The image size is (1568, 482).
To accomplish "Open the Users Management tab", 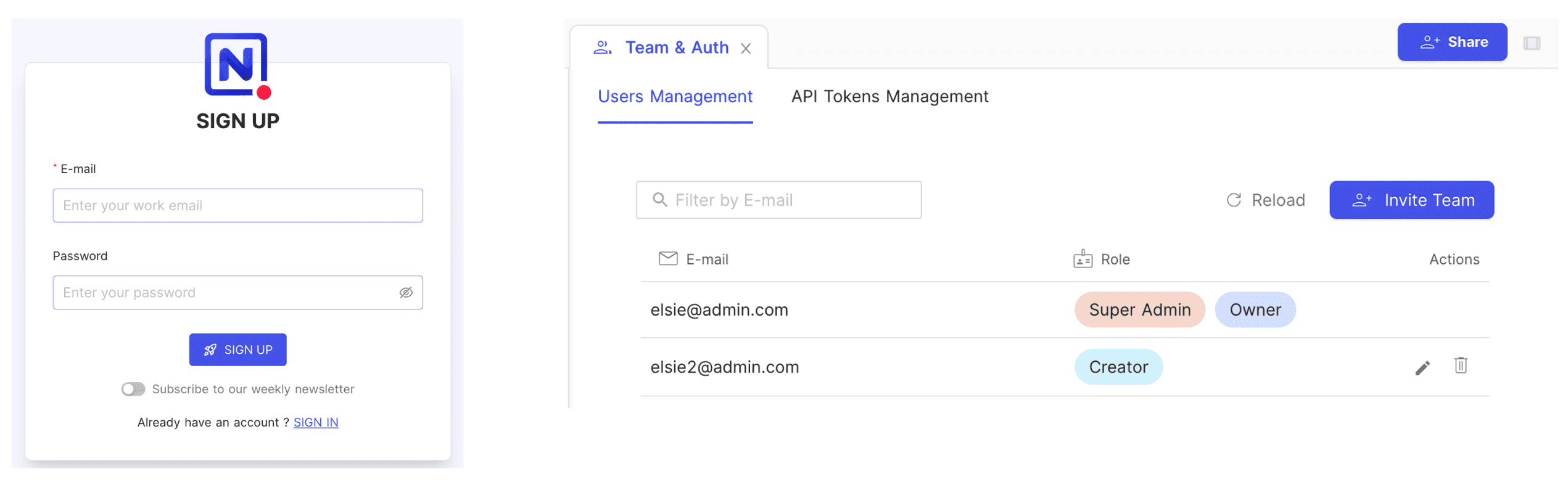I will [x=675, y=97].
